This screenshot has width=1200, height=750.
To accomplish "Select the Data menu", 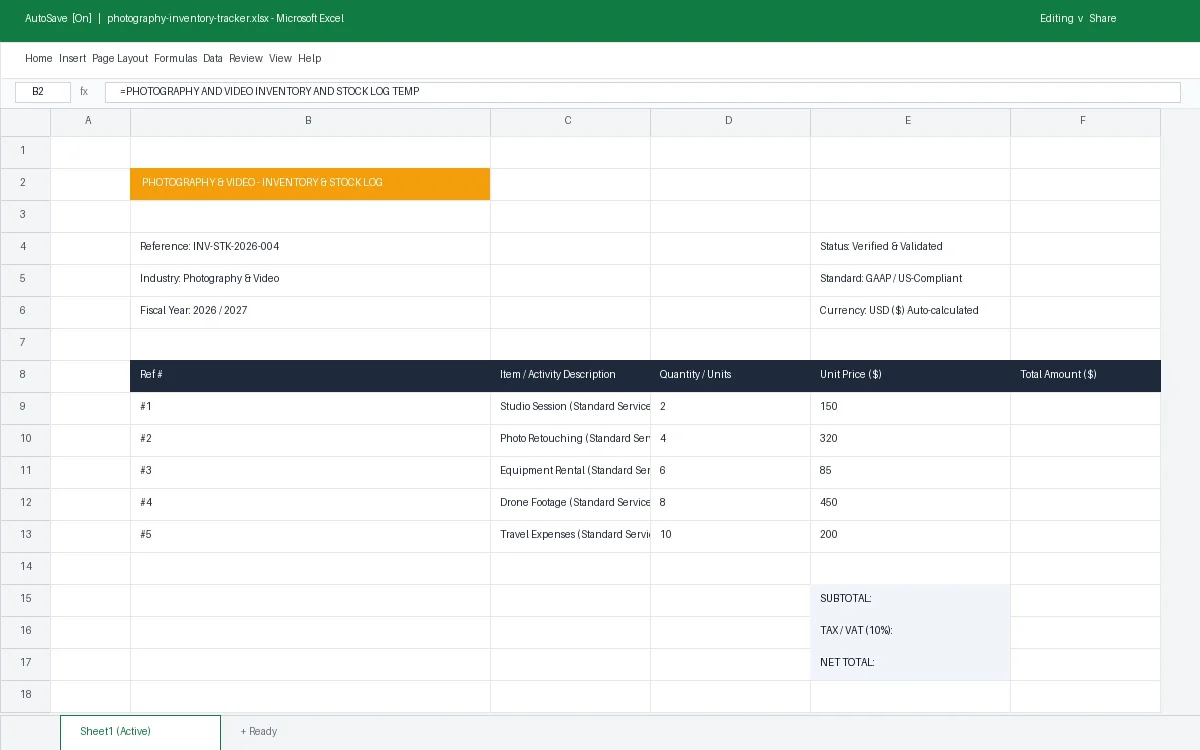I will pyautogui.click(x=213, y=59).
